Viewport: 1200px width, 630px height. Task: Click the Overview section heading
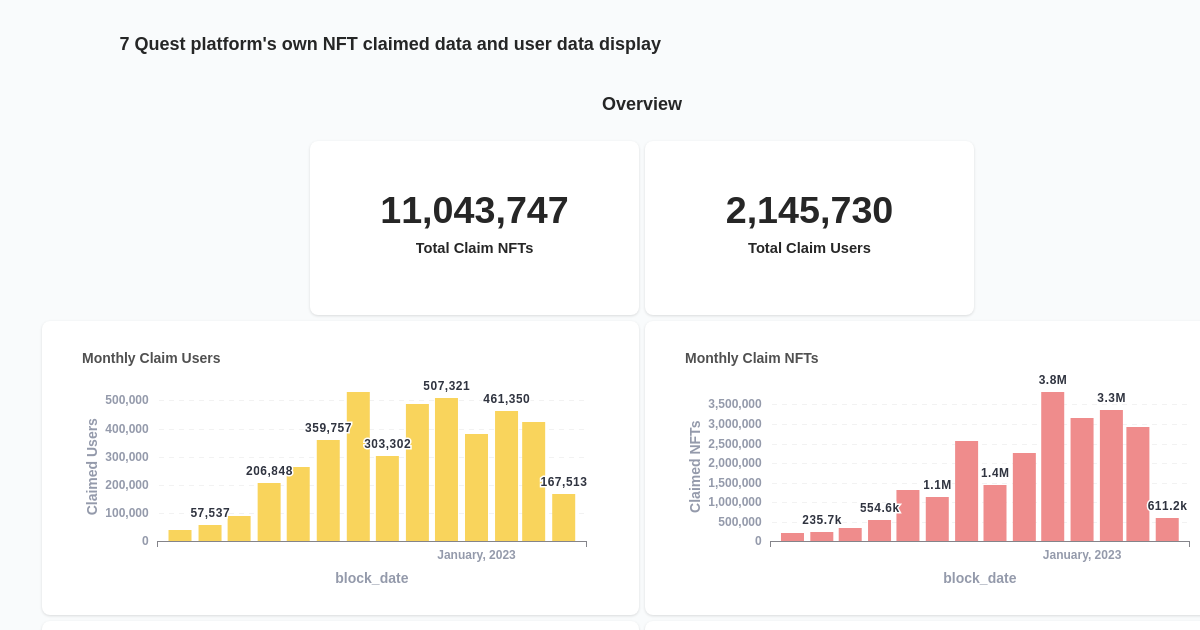[642, 103]
